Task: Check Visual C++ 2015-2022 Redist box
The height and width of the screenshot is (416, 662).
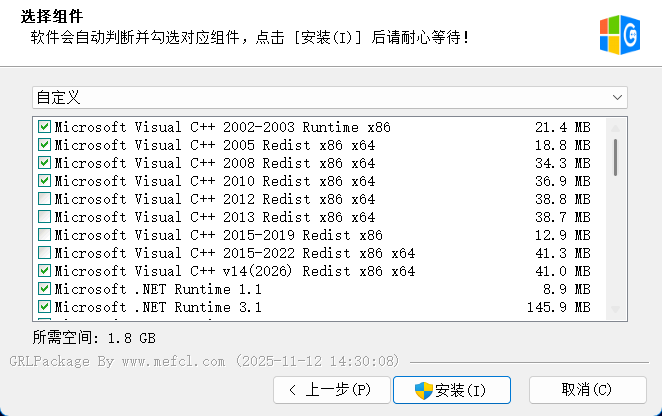Action: (x=44, y=253)
